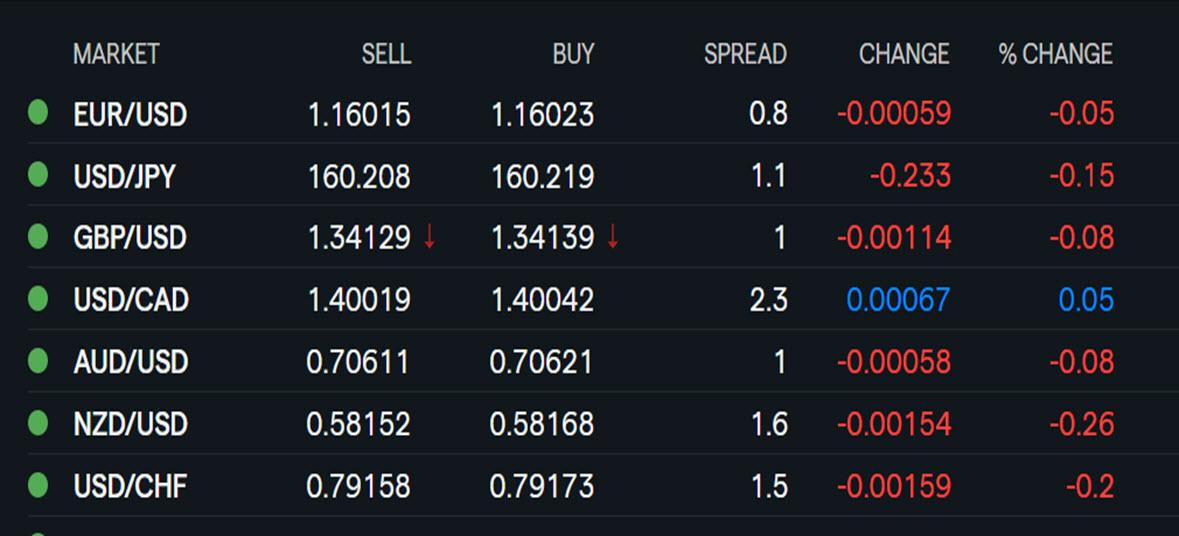Click the green status dot beside USD/JPY
Screen dimensions: 1179x536
[x=38, y=175]
